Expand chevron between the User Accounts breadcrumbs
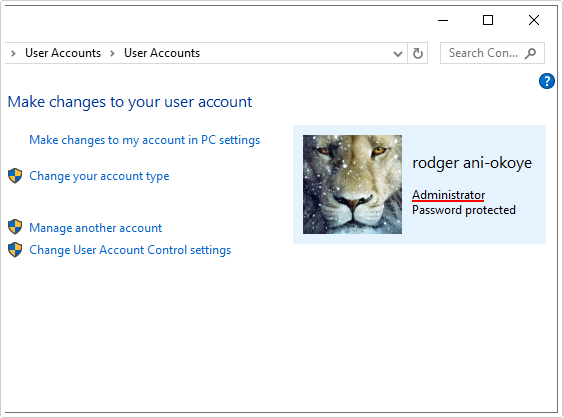 tap(112, 54)
